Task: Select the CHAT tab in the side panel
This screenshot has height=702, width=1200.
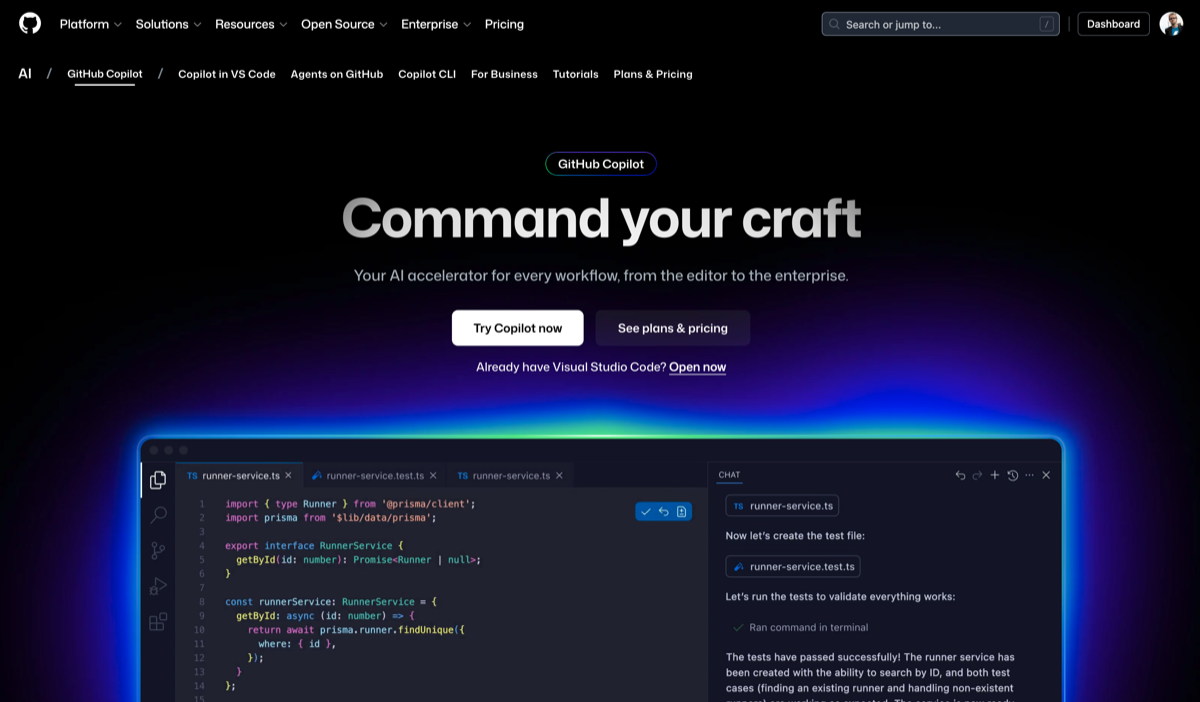Action: point(729,474)
